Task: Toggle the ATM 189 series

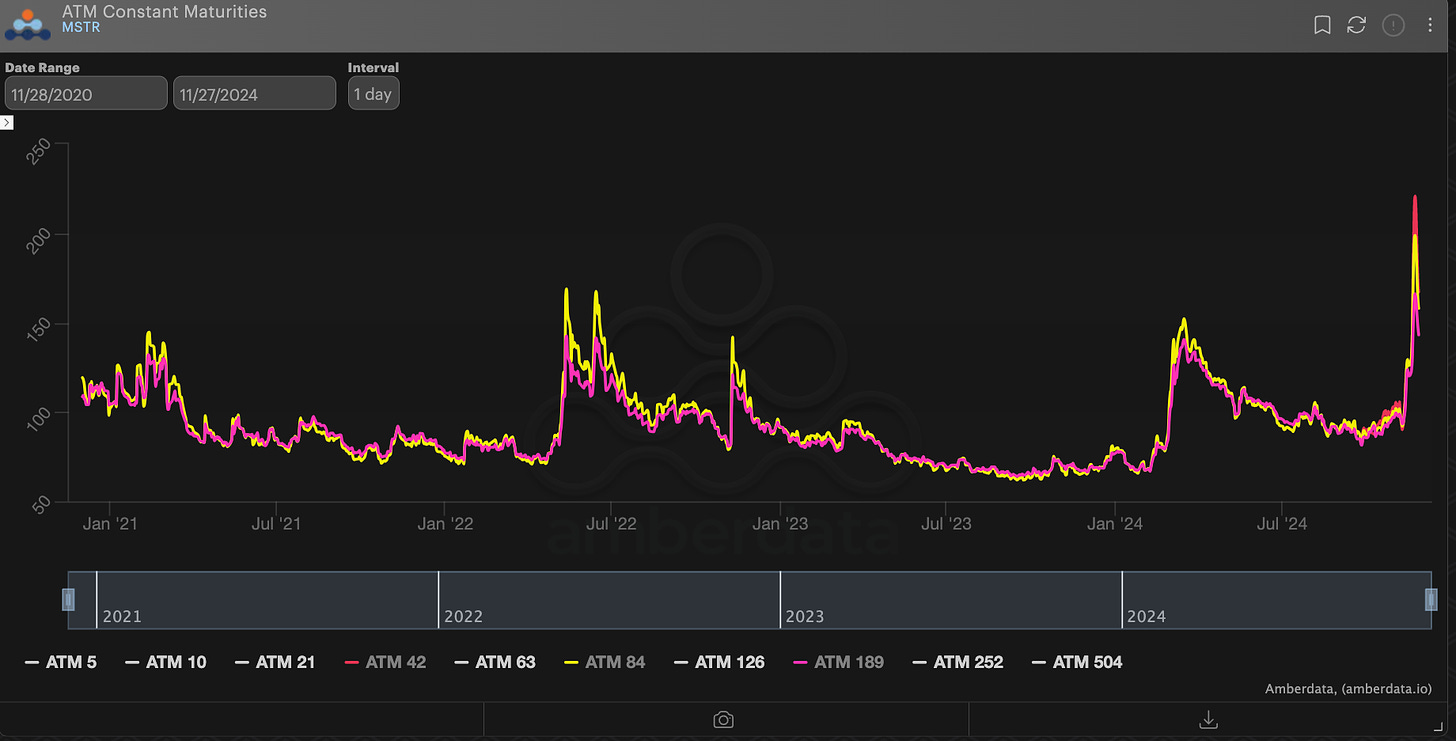Action: click(838, 662)
